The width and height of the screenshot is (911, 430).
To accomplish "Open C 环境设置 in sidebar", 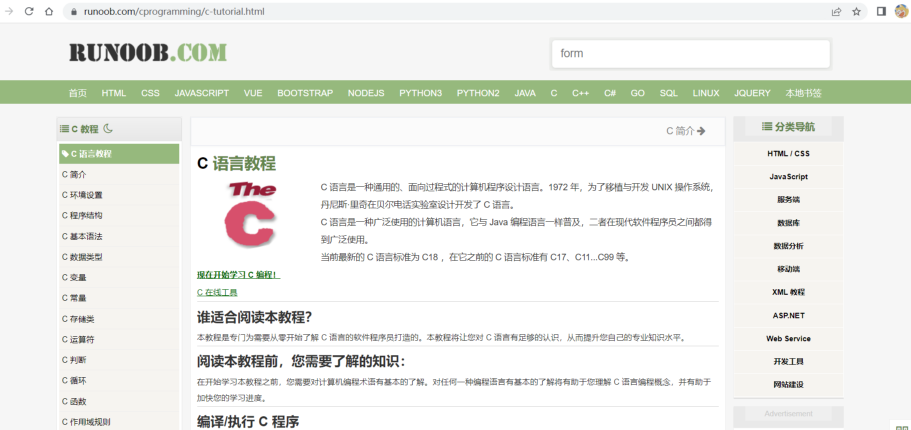I will 119,195.
